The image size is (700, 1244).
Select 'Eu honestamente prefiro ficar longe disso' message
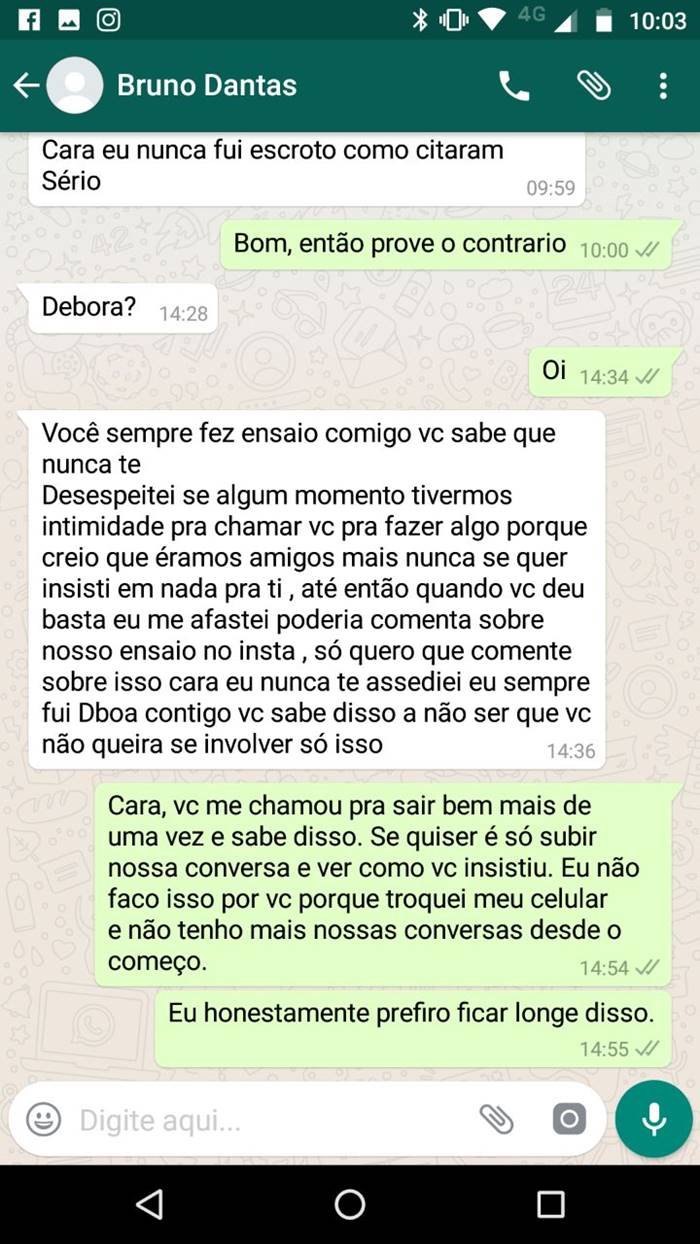click(x=420, y=1029)
